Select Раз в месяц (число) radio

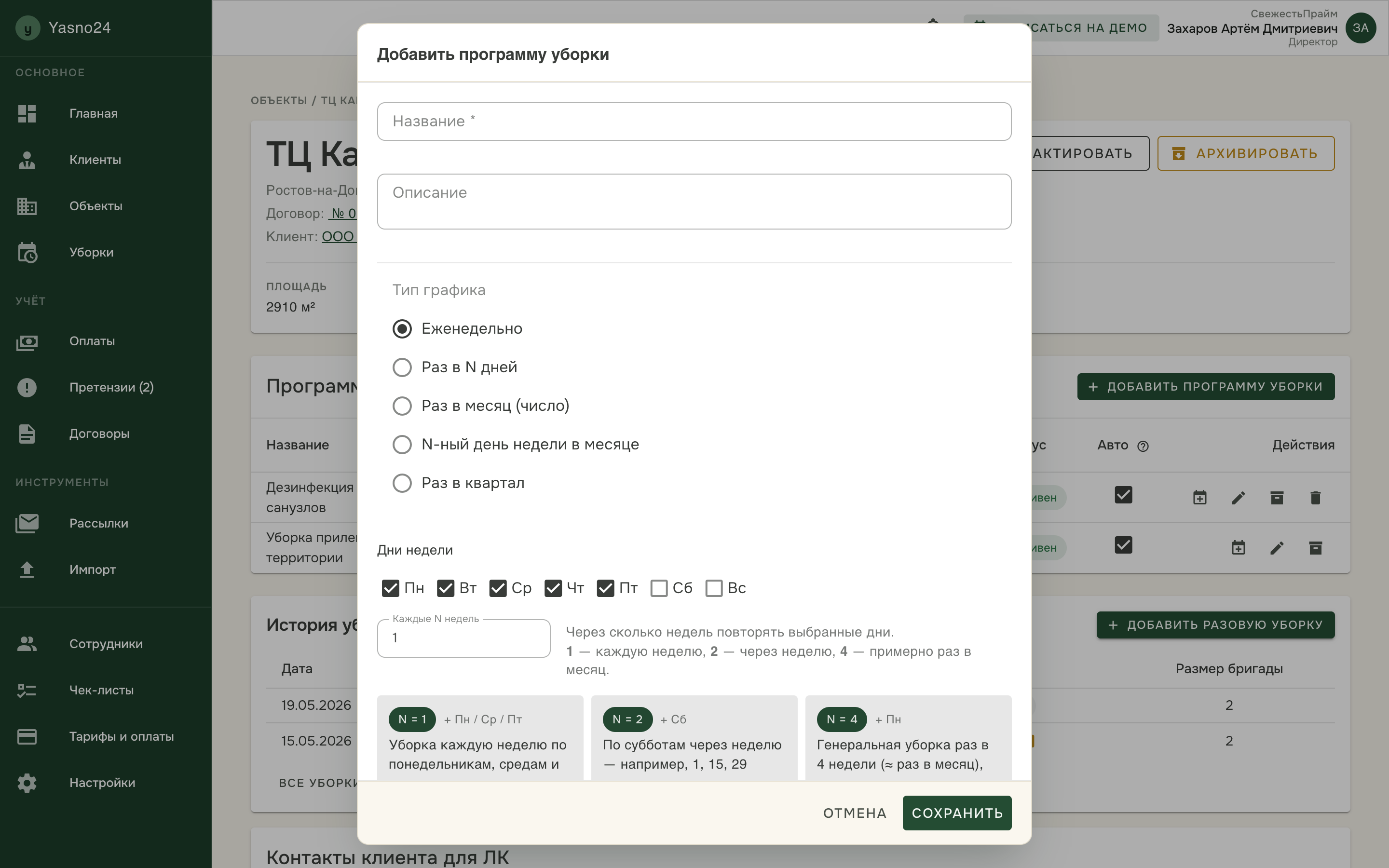(402, 406)
